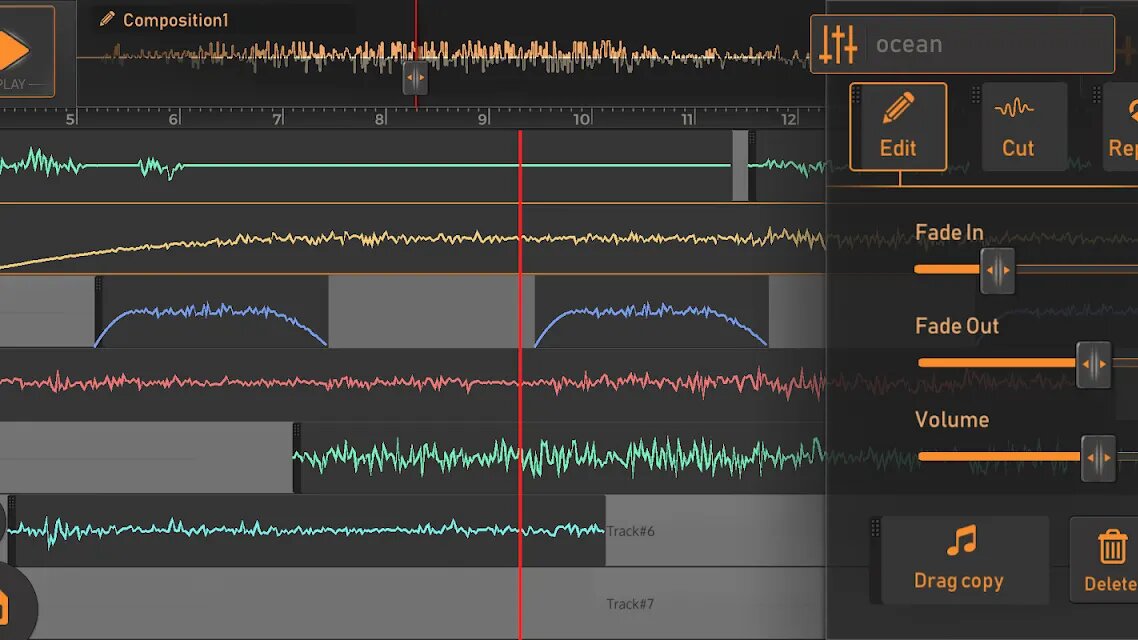Image resolution: width=1138 pixels, height=640 pixels.
Task: Click timeline ruler at marker 6
Action: (173, 118)
